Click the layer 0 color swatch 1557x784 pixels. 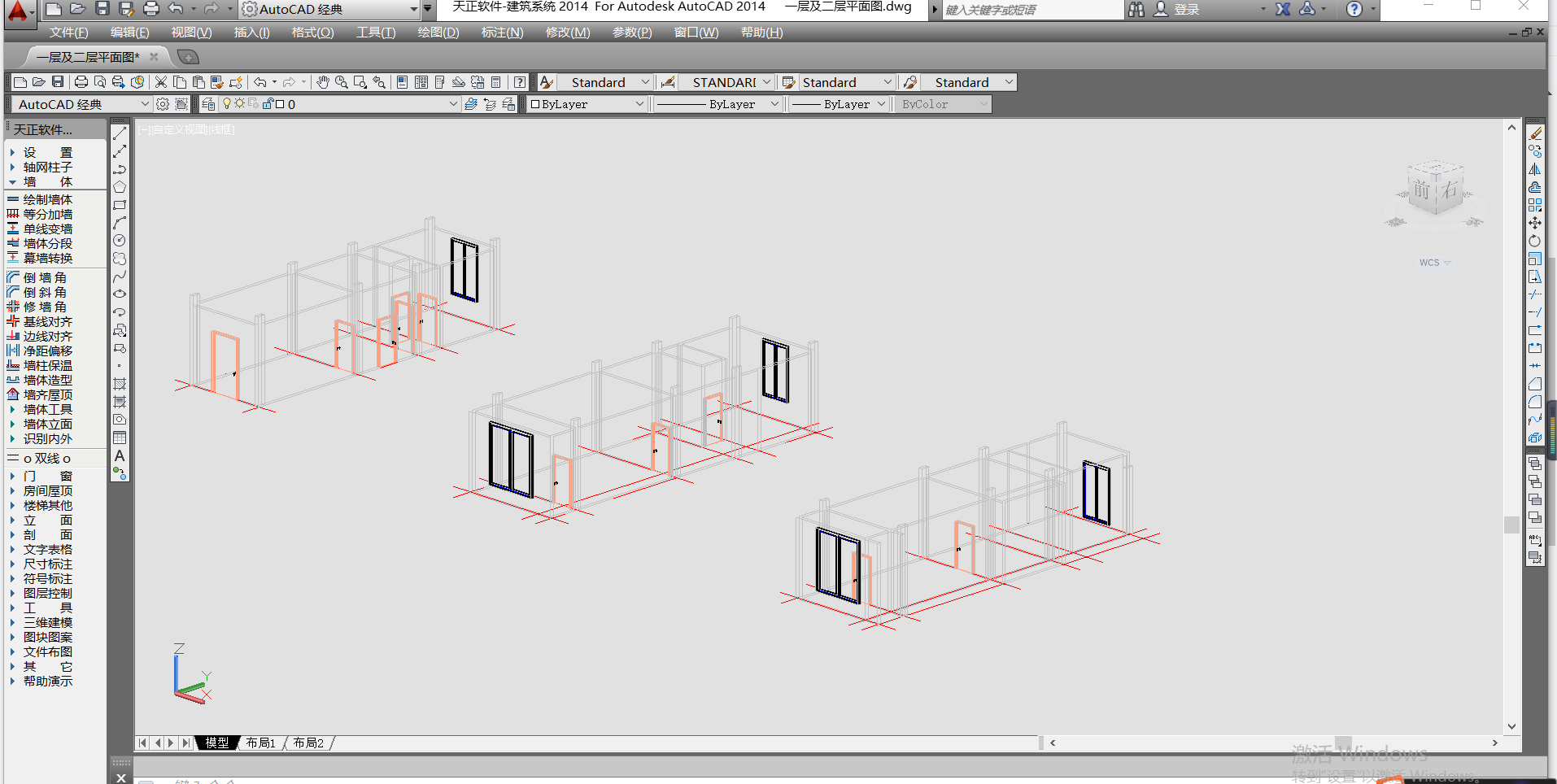point(280,104)
